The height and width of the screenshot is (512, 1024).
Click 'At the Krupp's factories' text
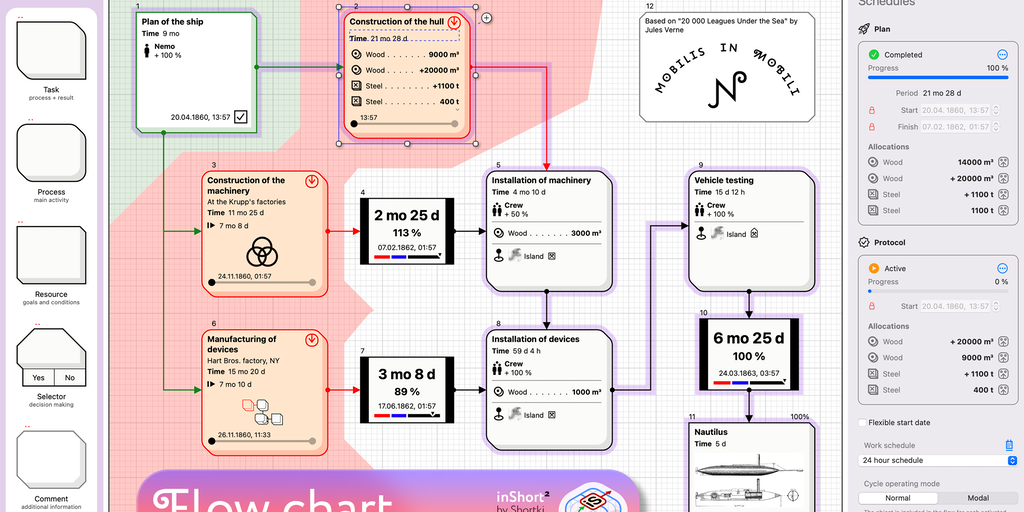[x=246, y=202]
